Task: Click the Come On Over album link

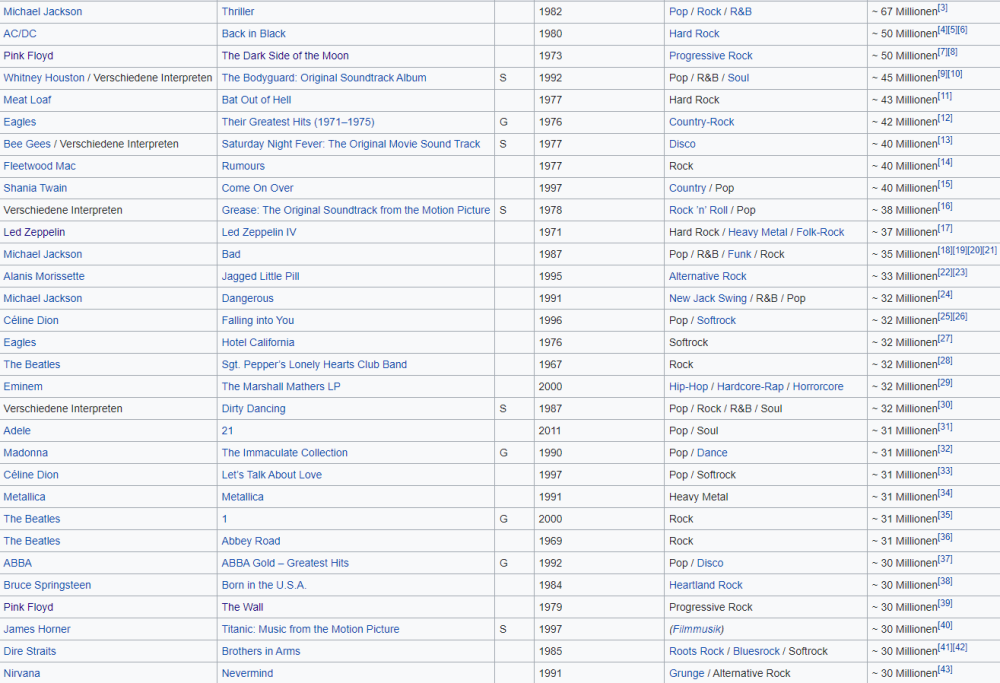Action: 257,188
